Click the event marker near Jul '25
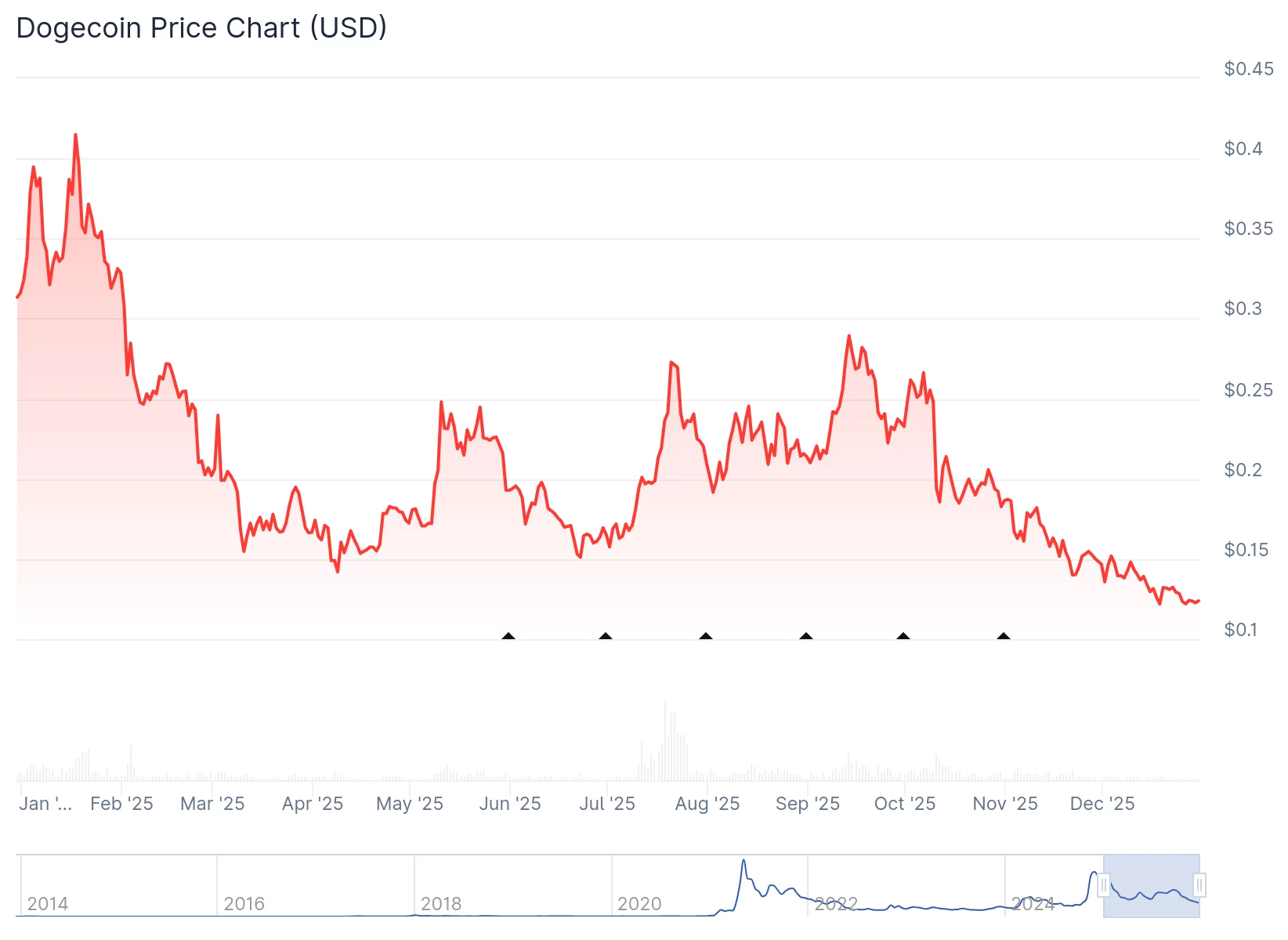This screenshot has width=1288, height=940. (606, 637)
